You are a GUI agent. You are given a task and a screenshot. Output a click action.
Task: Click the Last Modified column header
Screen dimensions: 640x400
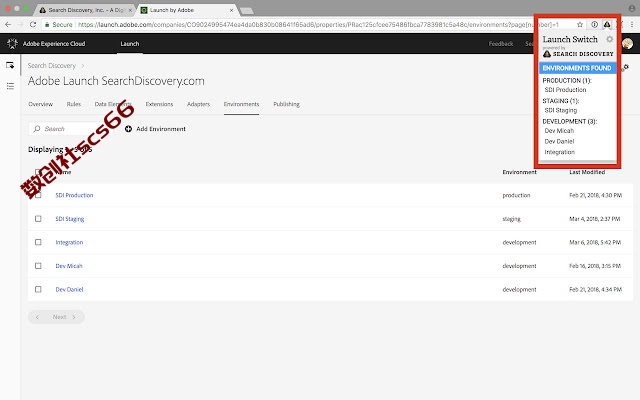pyautogui.click(x=587, y=172)
